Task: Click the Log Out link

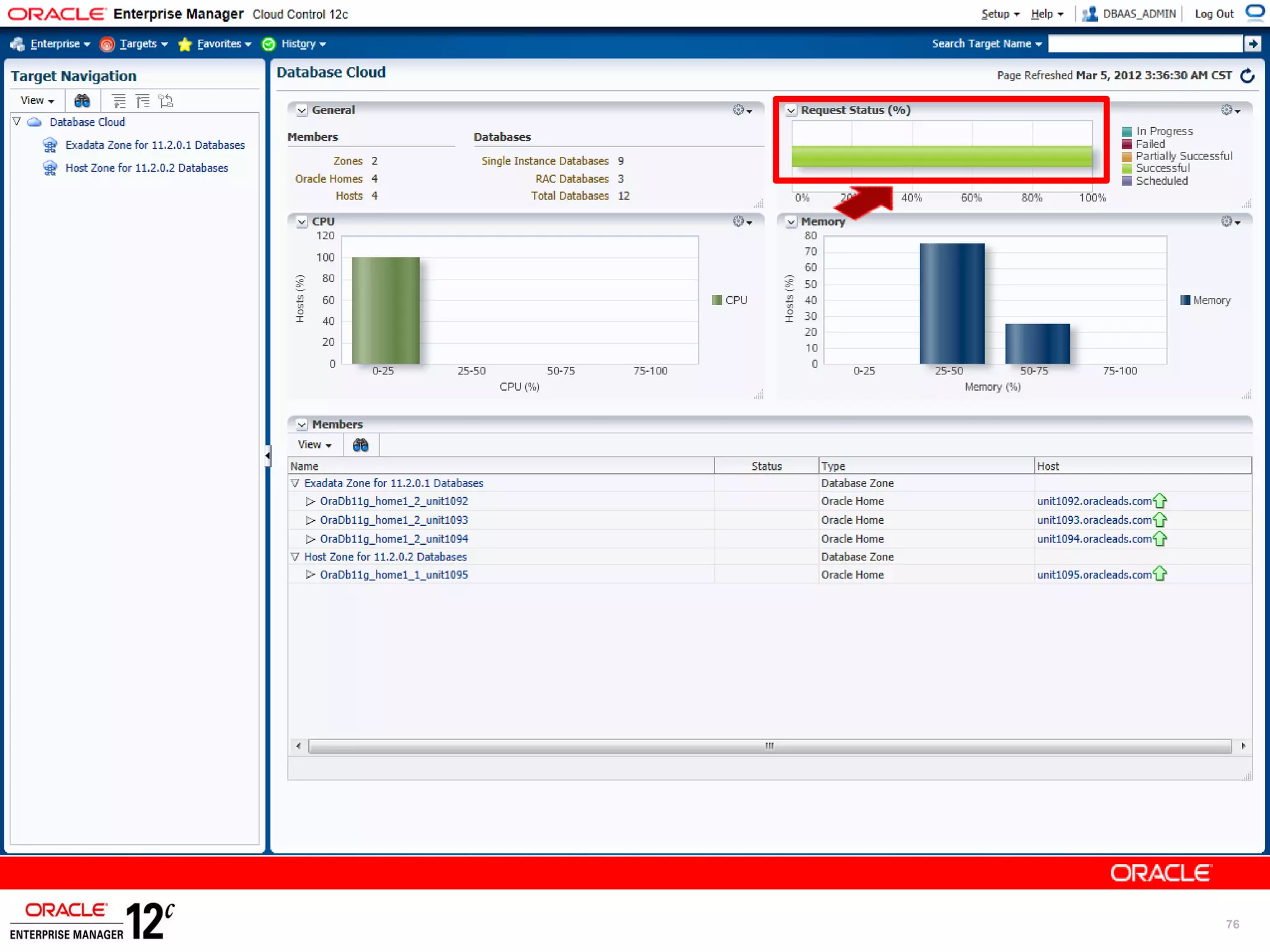Action: click(1214, 14)
